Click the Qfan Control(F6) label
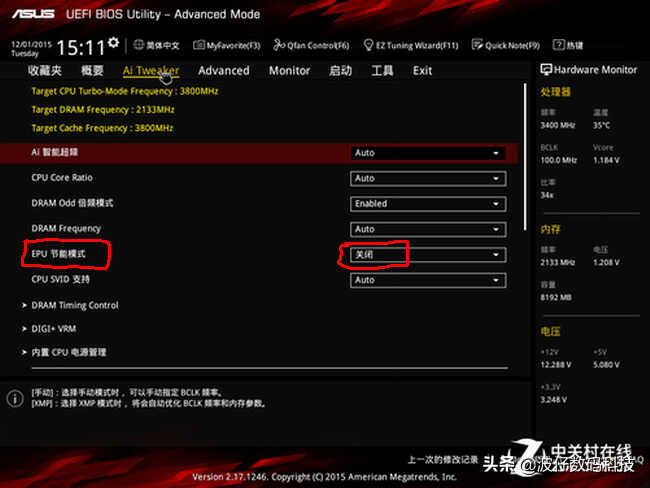The width and height of the screenshot is (650, 488). (318, 46)
